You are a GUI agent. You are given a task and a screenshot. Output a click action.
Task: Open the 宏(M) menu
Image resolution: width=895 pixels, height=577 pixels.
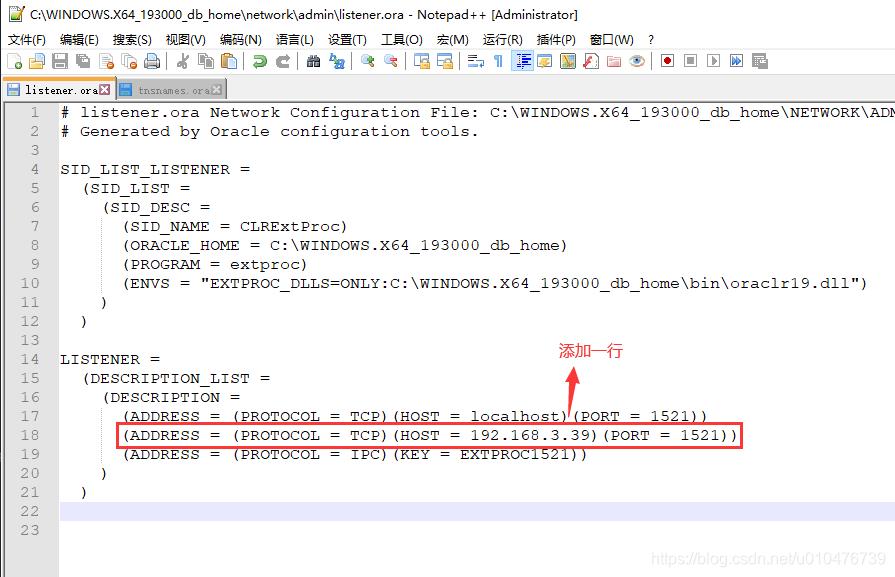(453, 39)
